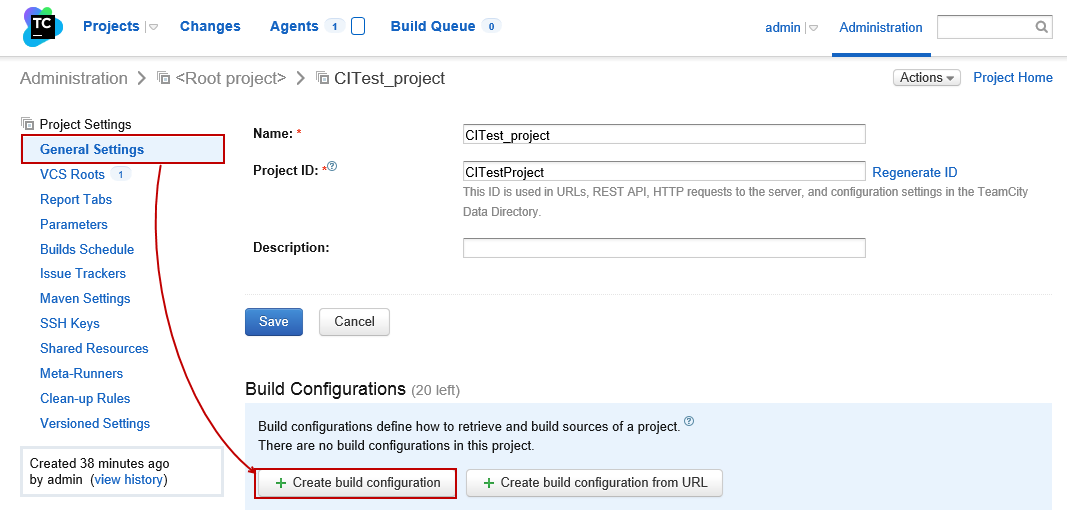Click the Description input field
This screenshot has width=1067, height=514.
point(664,247)
